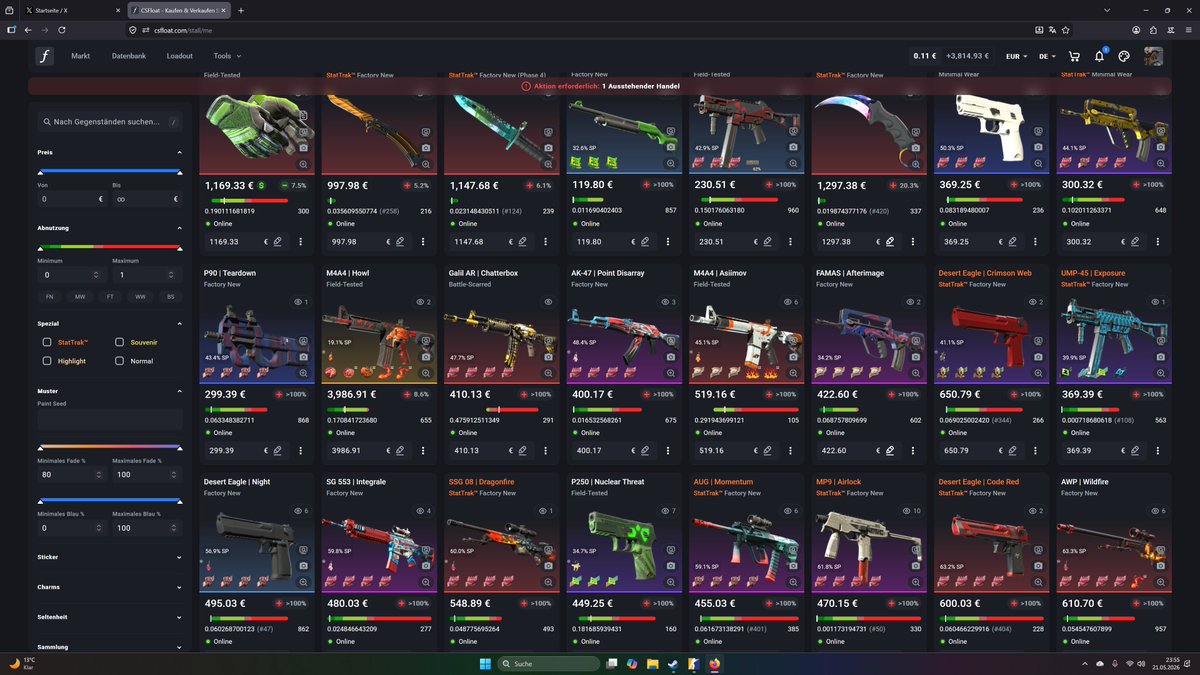
Task: Open the M4A4 | Howl listing title
Action: [353, 273]
